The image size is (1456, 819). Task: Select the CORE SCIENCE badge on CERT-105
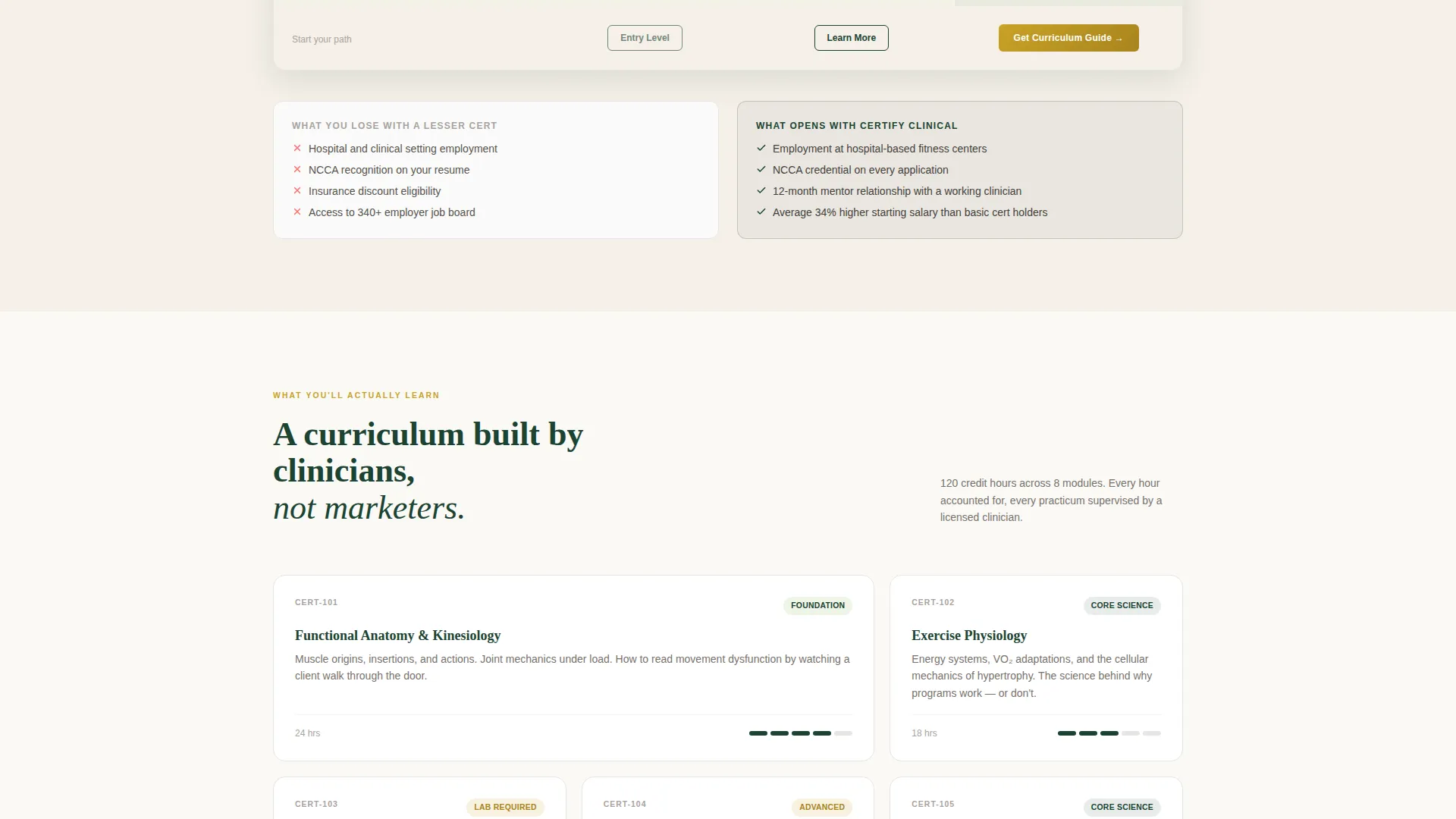[1122, 807]
